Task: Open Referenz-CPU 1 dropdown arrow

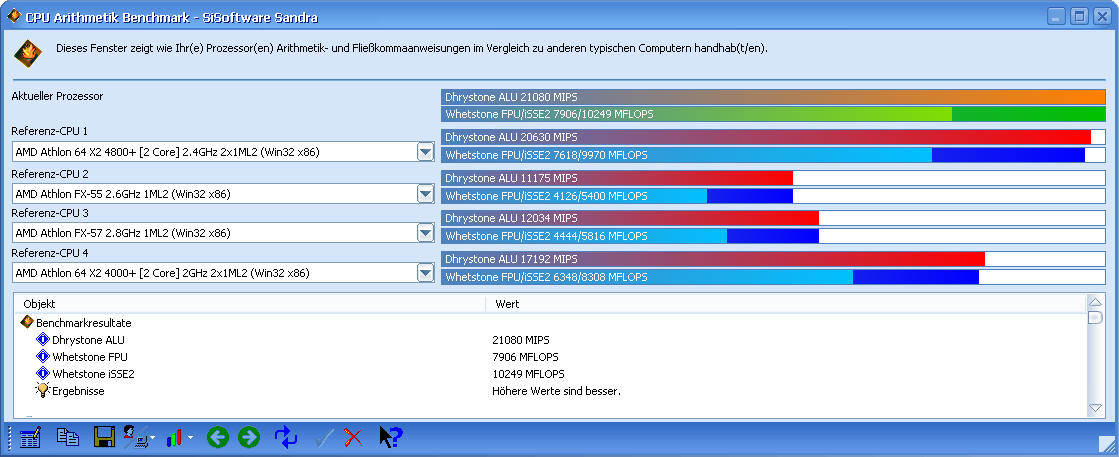Action: (x=425, y=152)
